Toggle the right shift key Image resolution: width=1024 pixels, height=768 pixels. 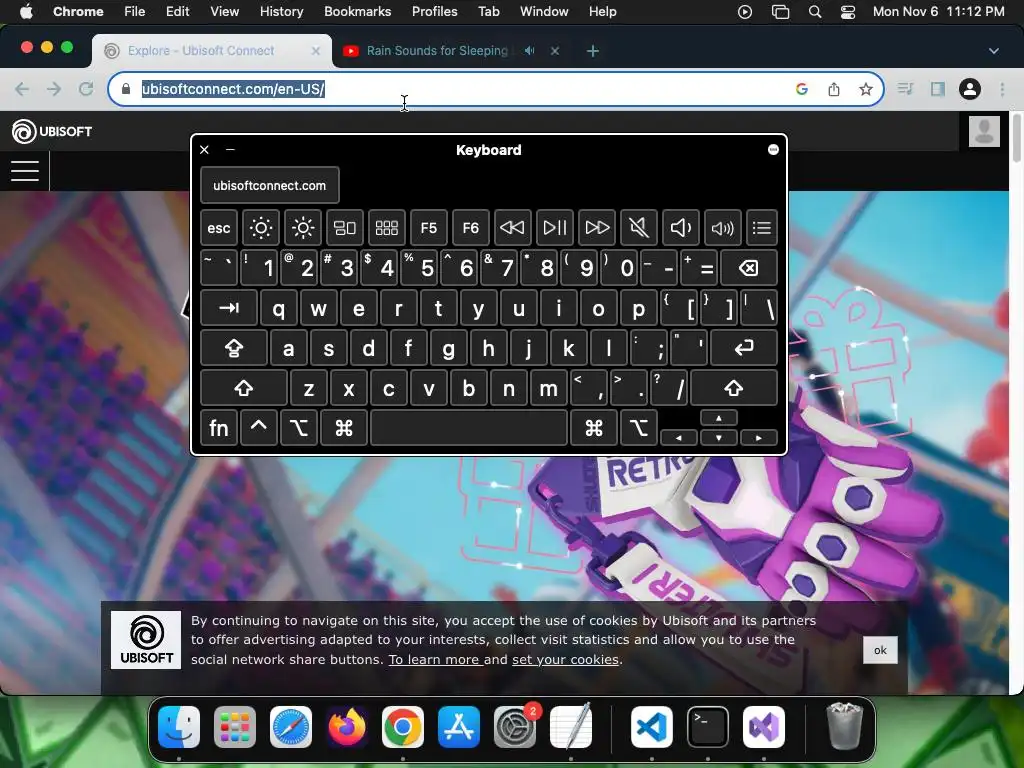pyautogui.click(x=733, y=388)
